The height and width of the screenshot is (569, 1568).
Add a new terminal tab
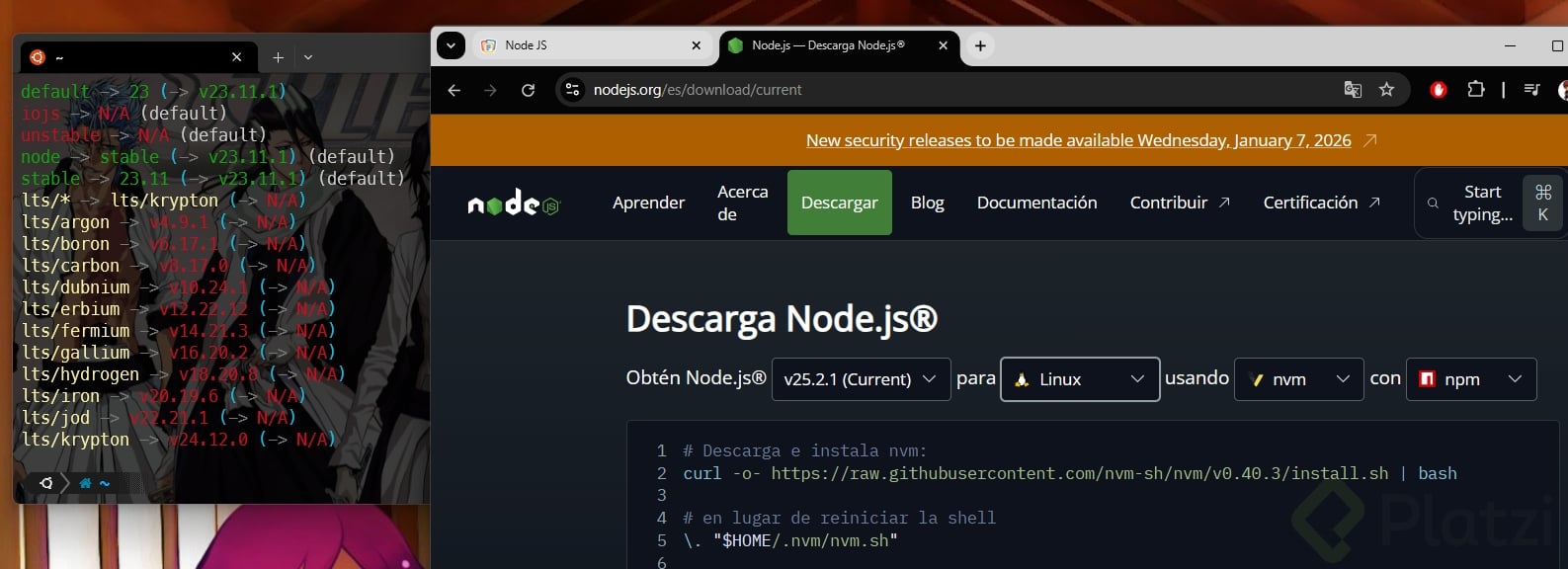tap(278, 57)
